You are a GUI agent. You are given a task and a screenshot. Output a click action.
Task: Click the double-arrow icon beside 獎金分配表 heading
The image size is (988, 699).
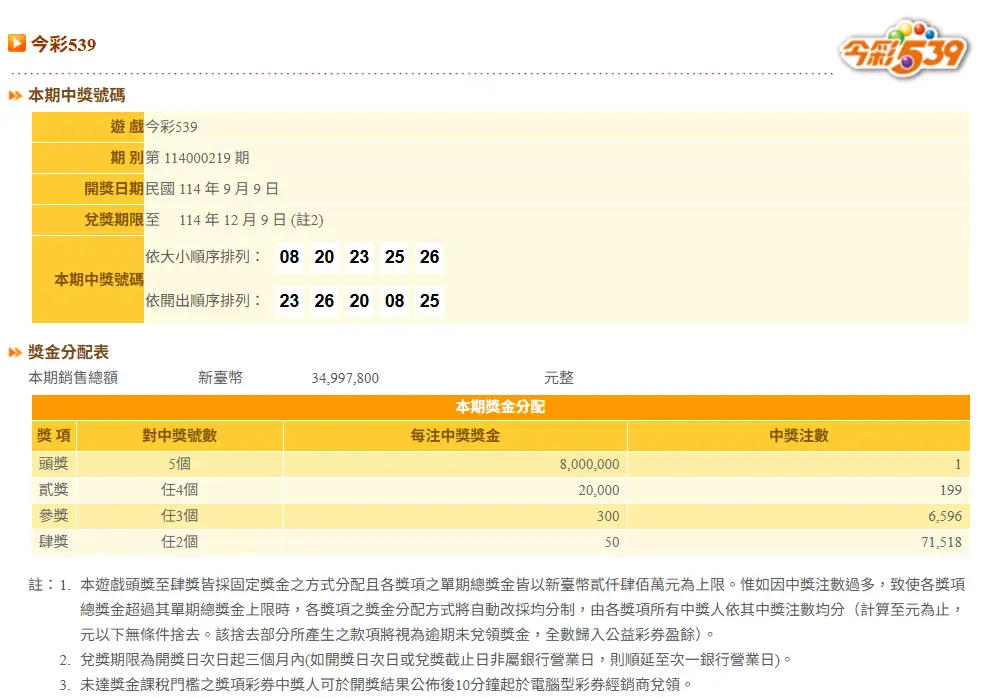[16, 353]
